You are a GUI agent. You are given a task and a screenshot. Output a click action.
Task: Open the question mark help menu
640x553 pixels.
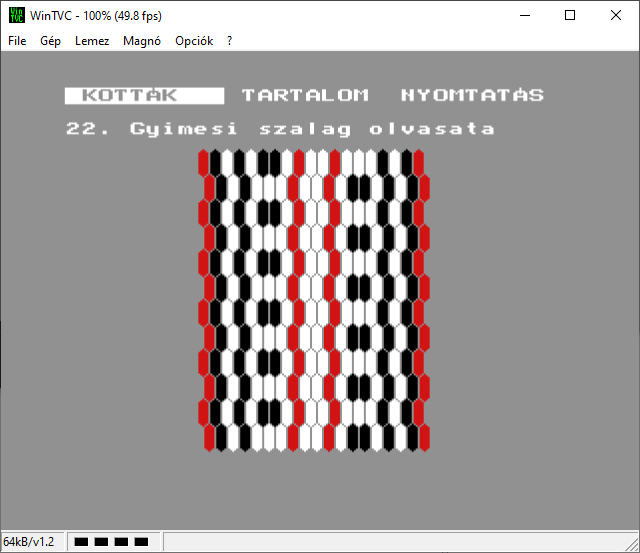pyautogui.click(x=230, y=41)
